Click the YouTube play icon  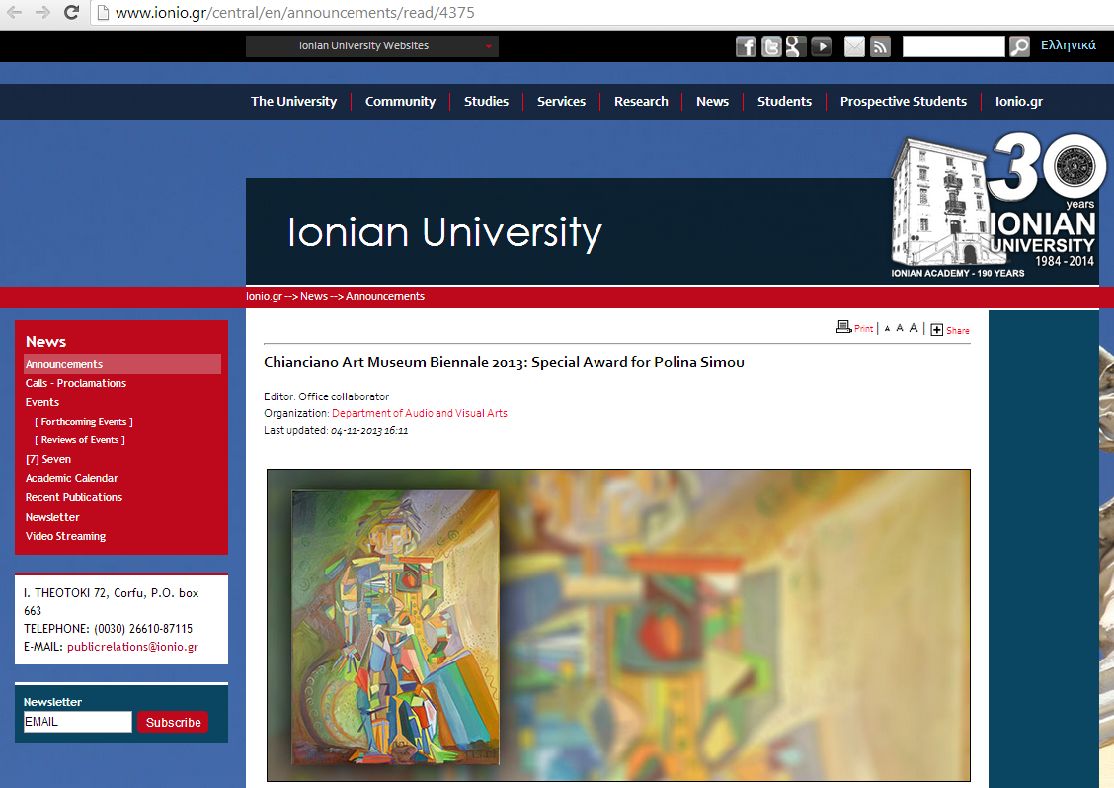[x=821, y=46]
